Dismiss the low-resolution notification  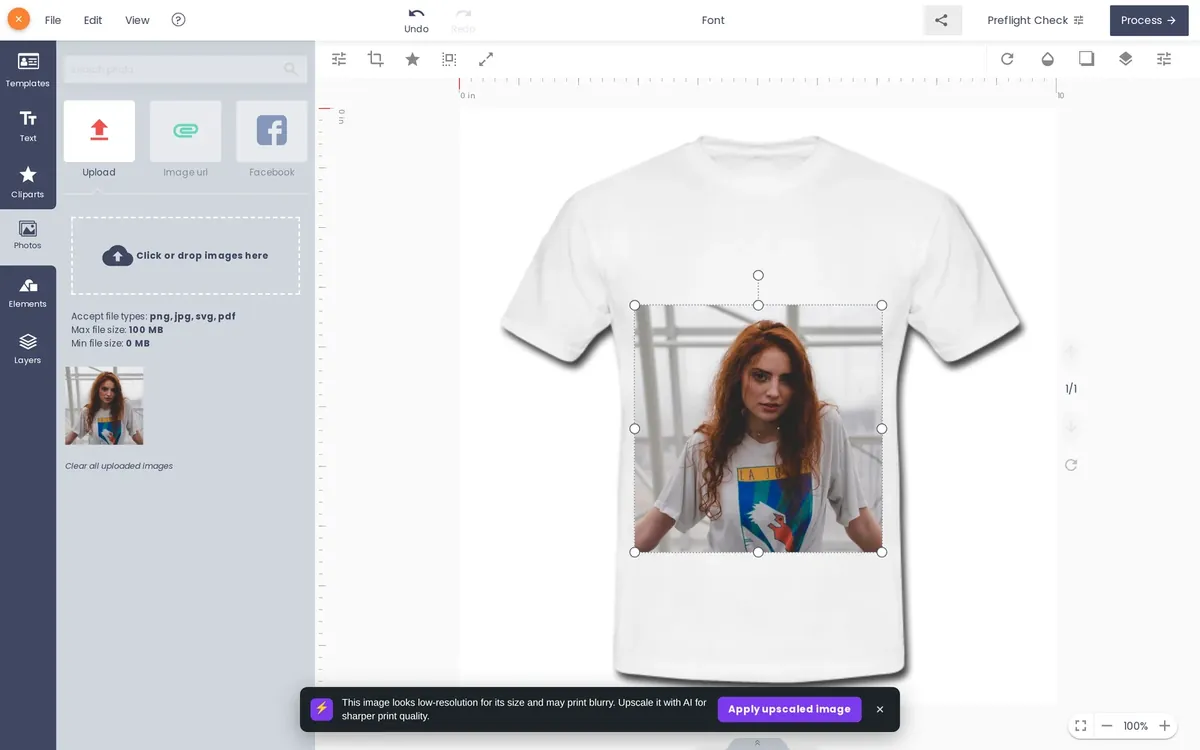click(880, 709)
